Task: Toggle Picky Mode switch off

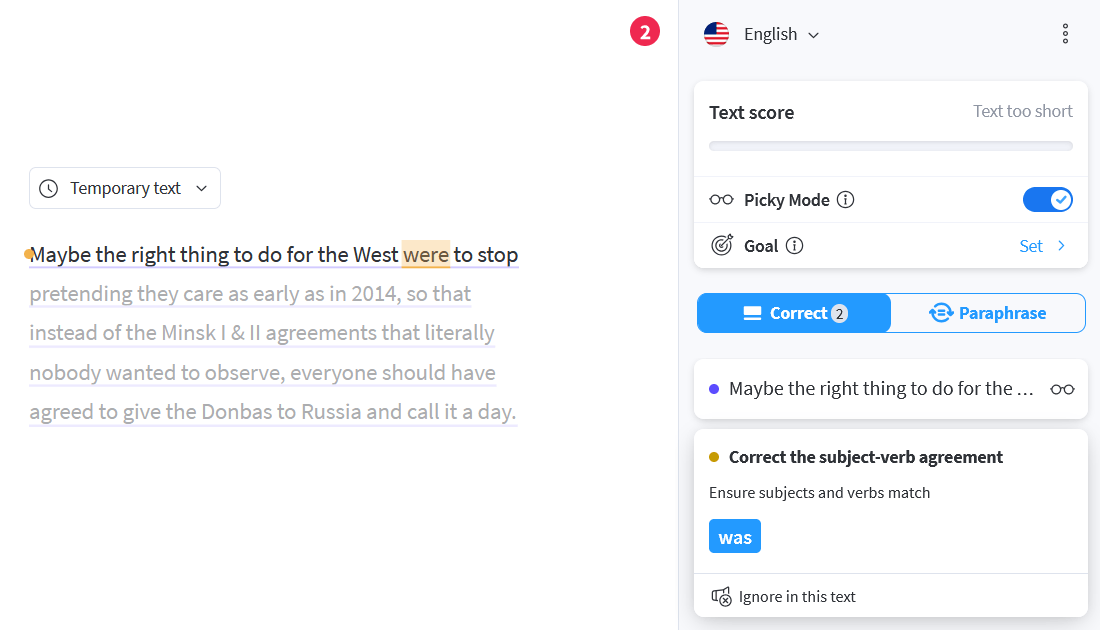Action: [1047, 200]
